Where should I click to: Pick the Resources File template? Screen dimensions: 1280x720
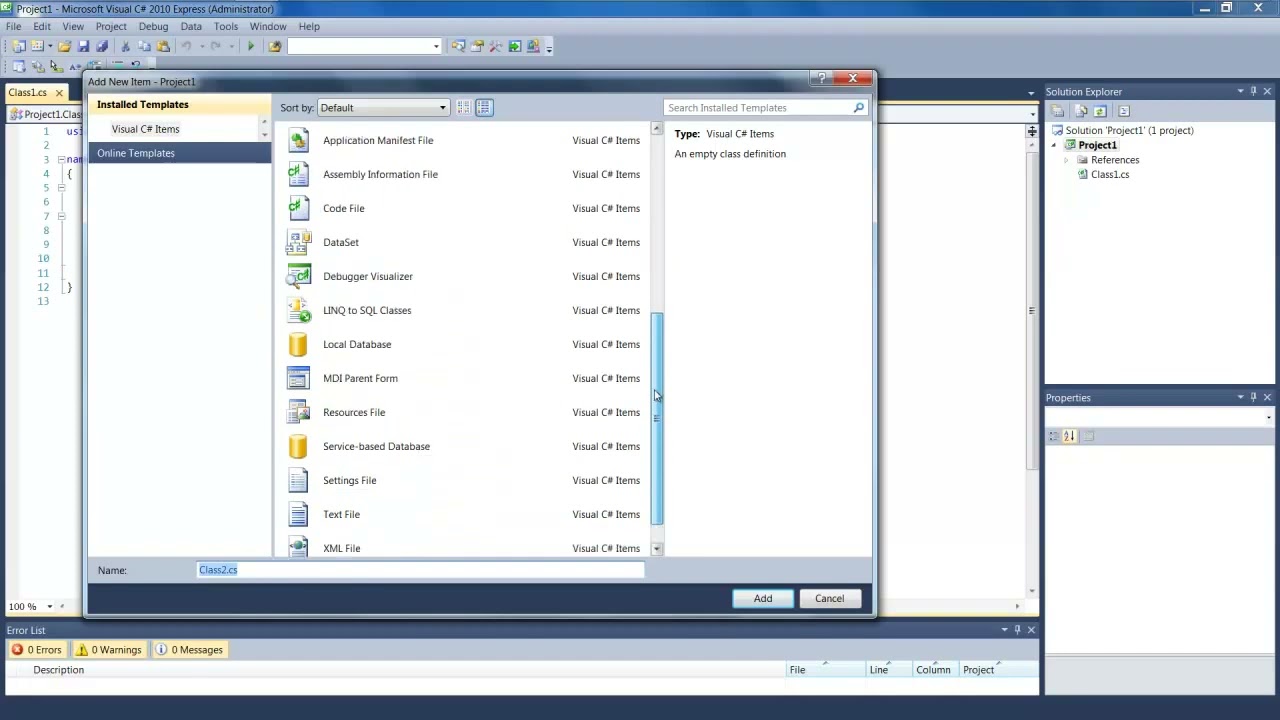click(x=463, y=412)
